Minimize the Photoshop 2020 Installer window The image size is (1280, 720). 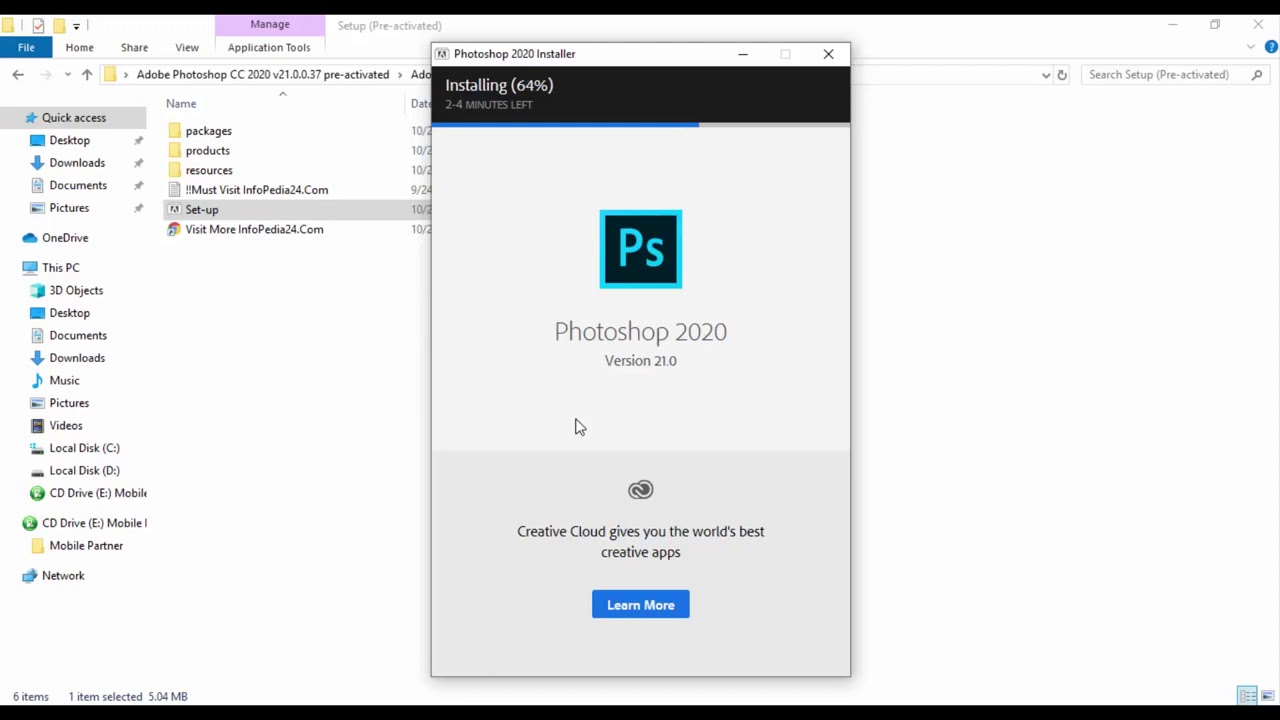pos(743,54)
